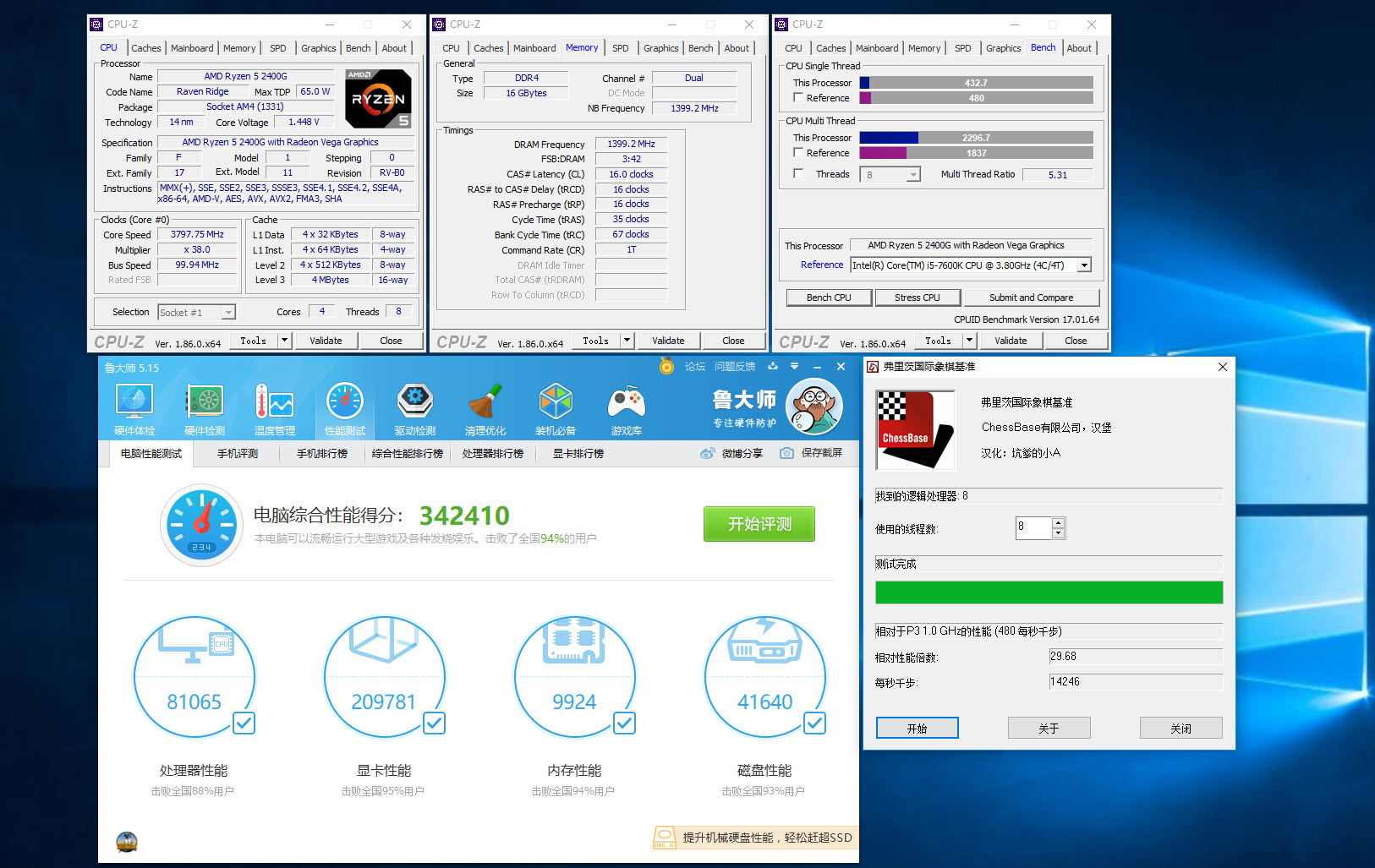1375x868 pixels.
Task: Switch to the Mainboard tab in CPU window
Action: click(192, 48)
